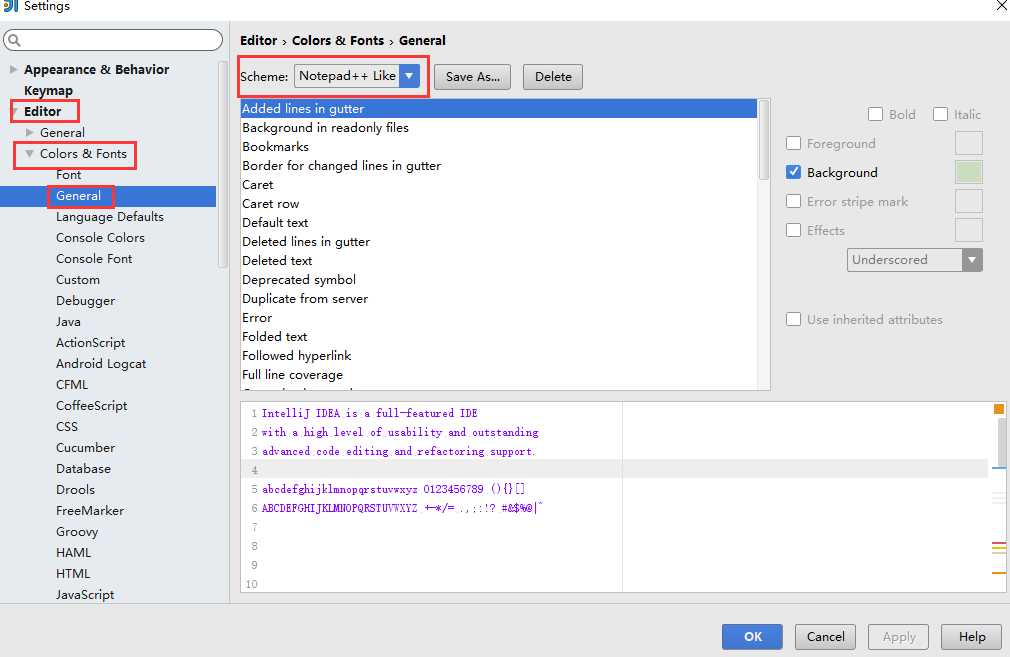Toggle Error stripe mark checkbox

click(x=794, y=201)
